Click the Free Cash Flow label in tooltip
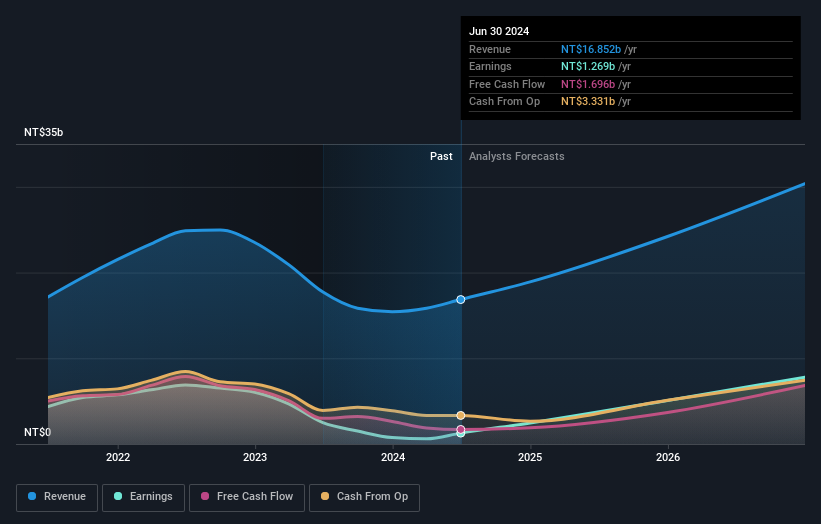Image resolution: width=821 pixels, height=524 pixels. pyautogui.click(x=507, y=84)
